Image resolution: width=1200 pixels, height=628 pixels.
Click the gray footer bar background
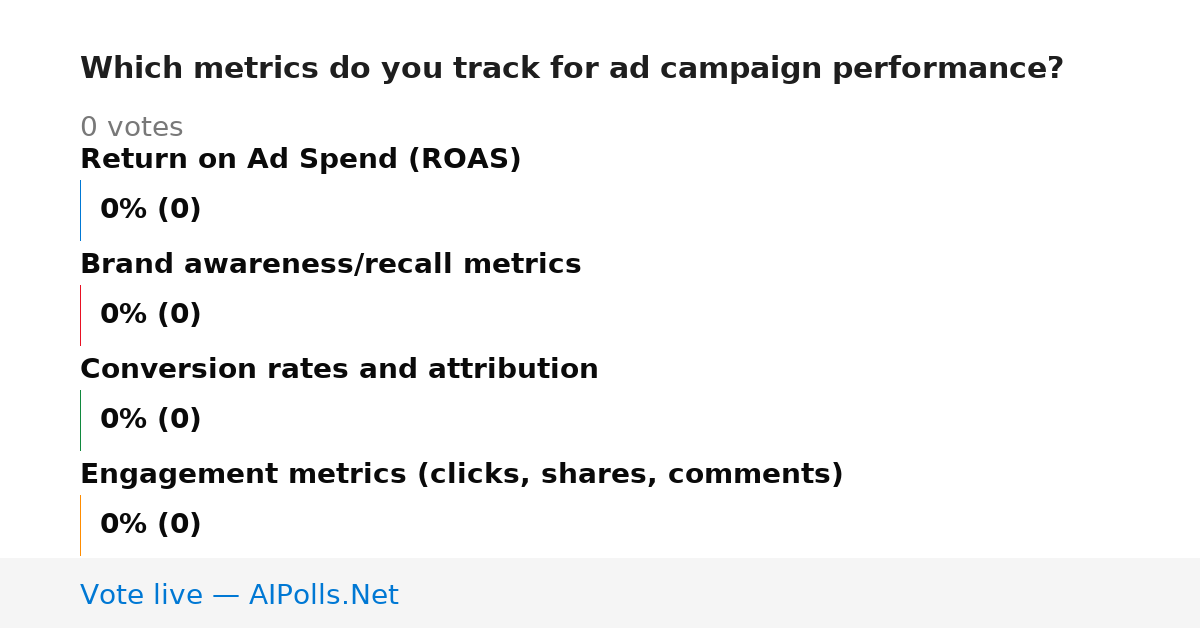(800, 593)
